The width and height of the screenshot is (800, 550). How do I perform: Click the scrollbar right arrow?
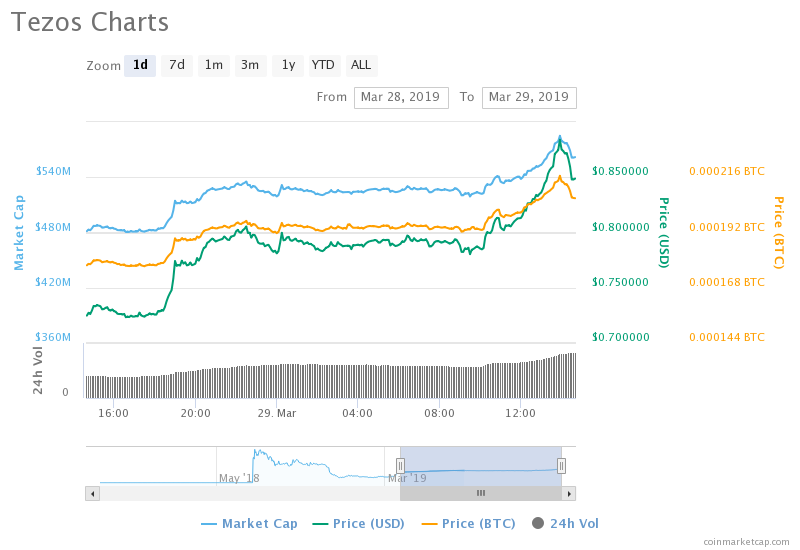pyautogui.click(x=569, y=493)
